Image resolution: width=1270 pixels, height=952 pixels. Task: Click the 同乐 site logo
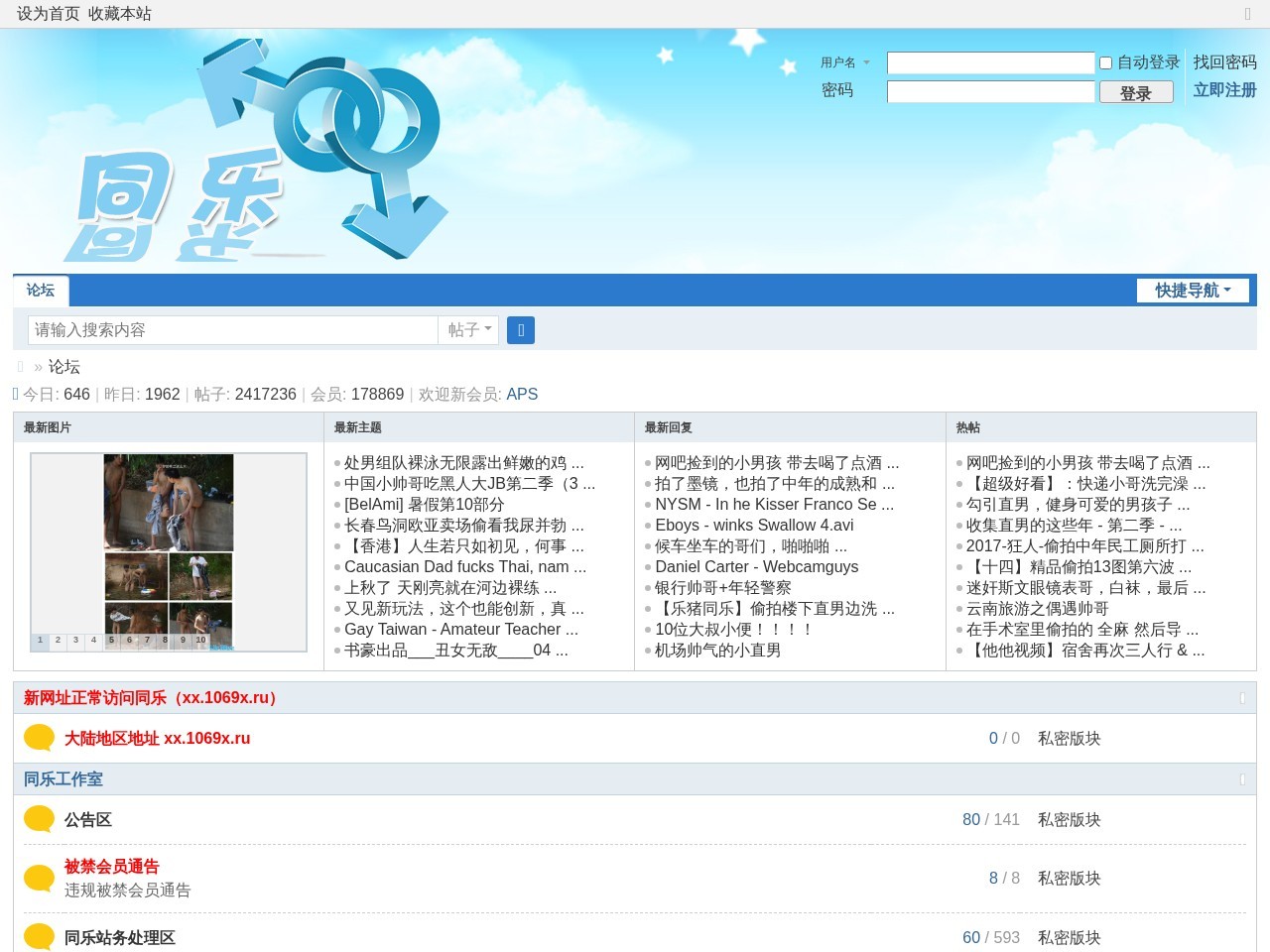[256, 151]
